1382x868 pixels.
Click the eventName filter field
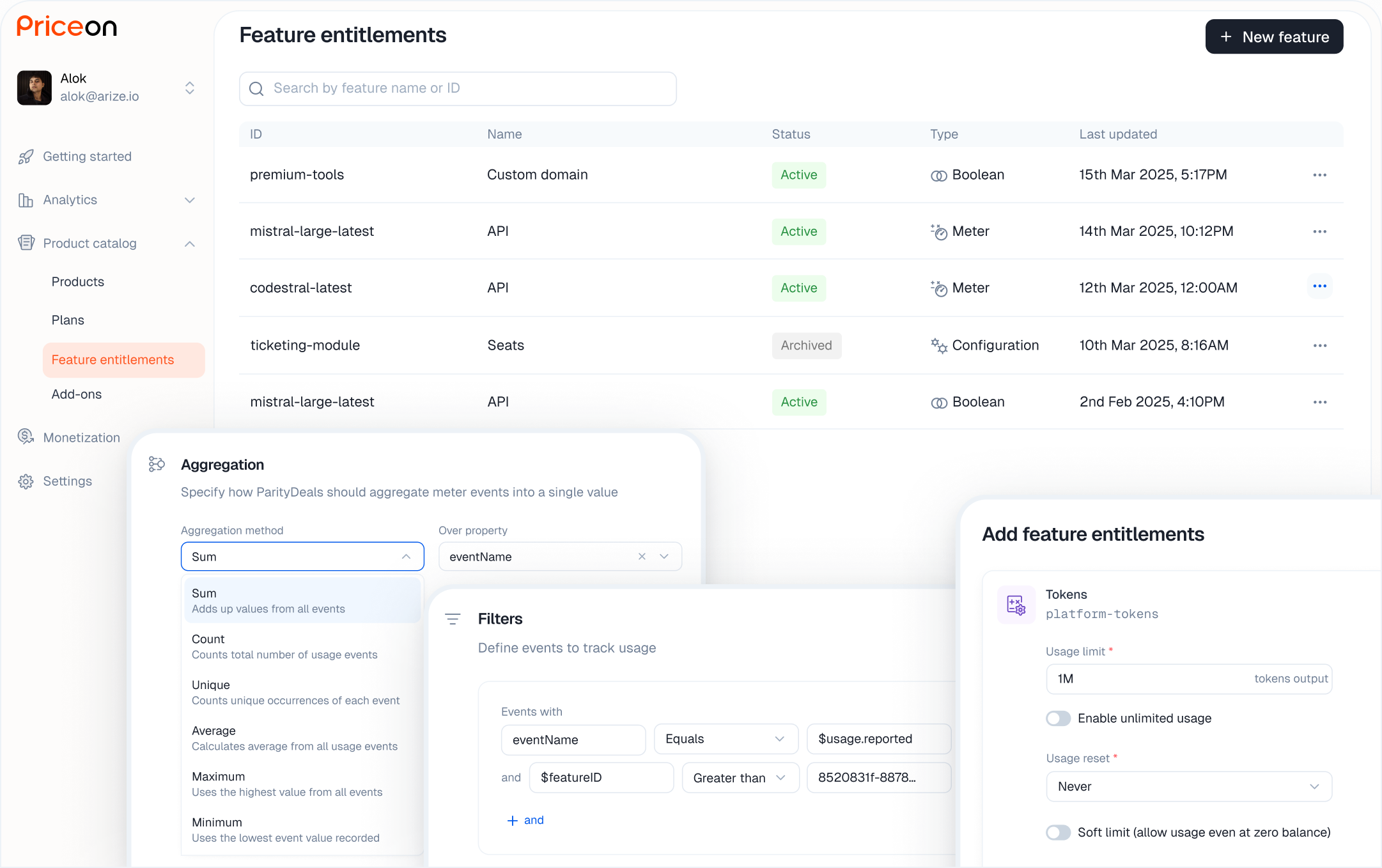[573, 740]
